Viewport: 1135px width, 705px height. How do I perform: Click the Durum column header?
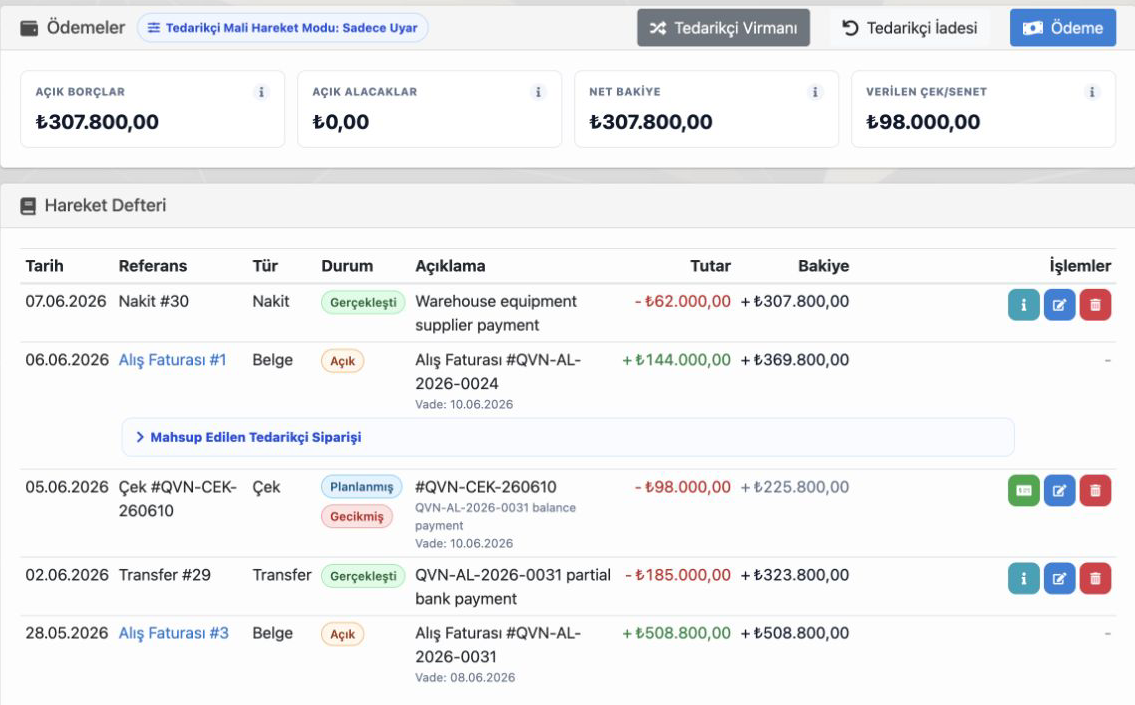click(x=347, y=266)
